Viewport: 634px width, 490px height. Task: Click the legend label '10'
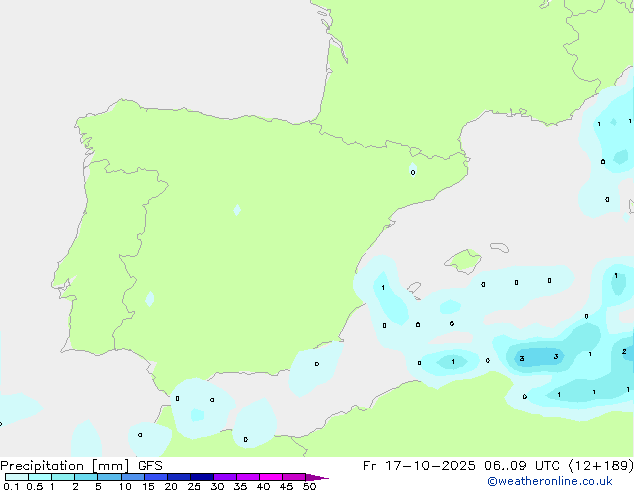(125, 486)
